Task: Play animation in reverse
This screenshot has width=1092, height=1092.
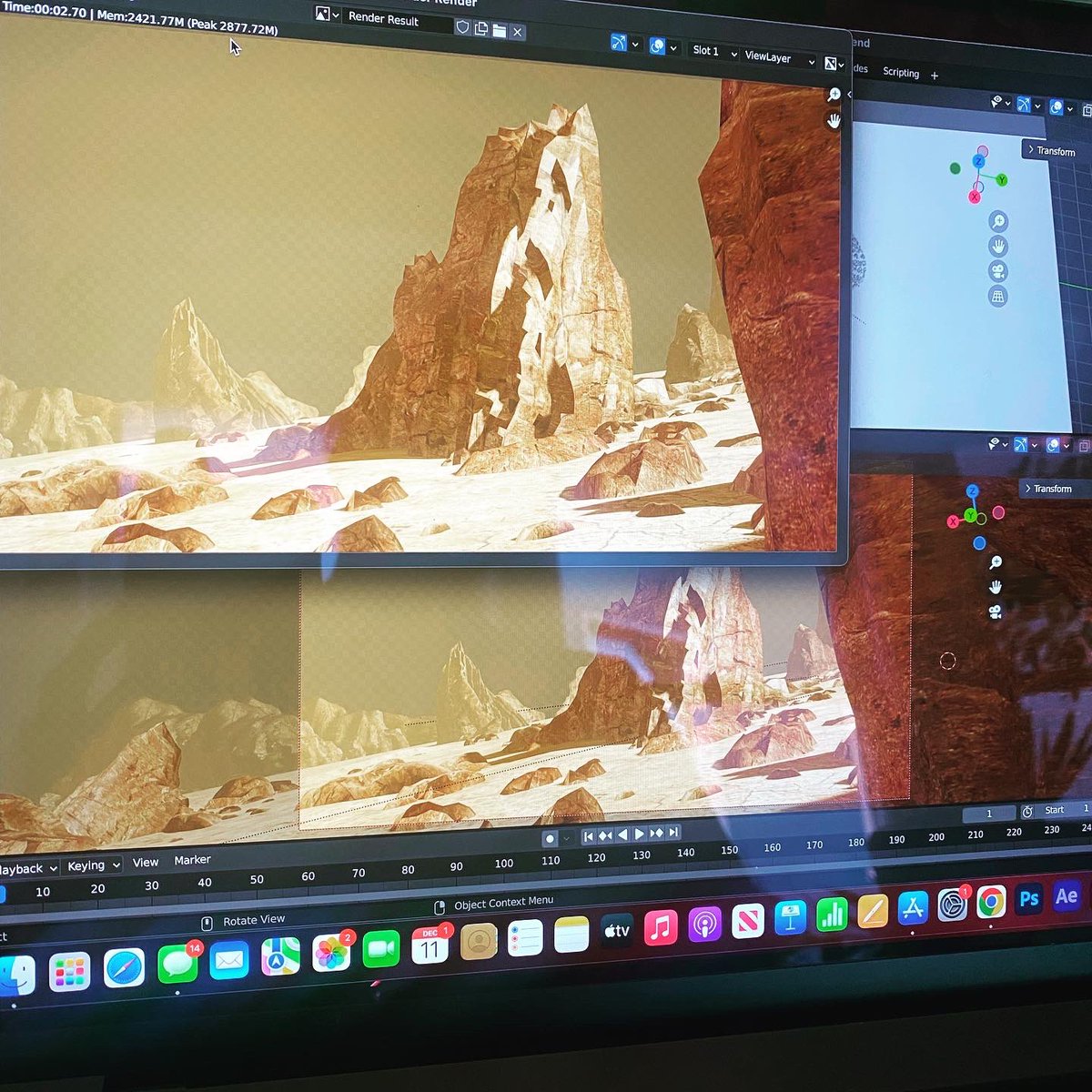Action: click(x=622, y=834)
